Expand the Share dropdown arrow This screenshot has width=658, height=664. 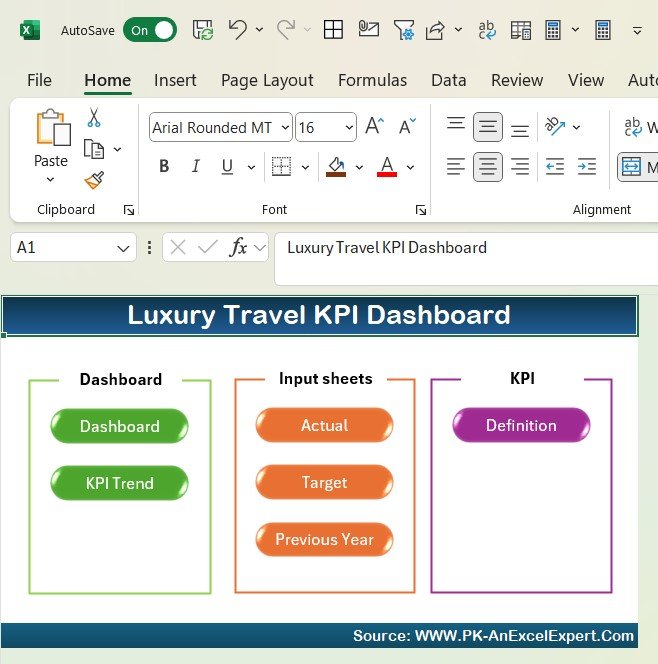click(x=458, y=30)
